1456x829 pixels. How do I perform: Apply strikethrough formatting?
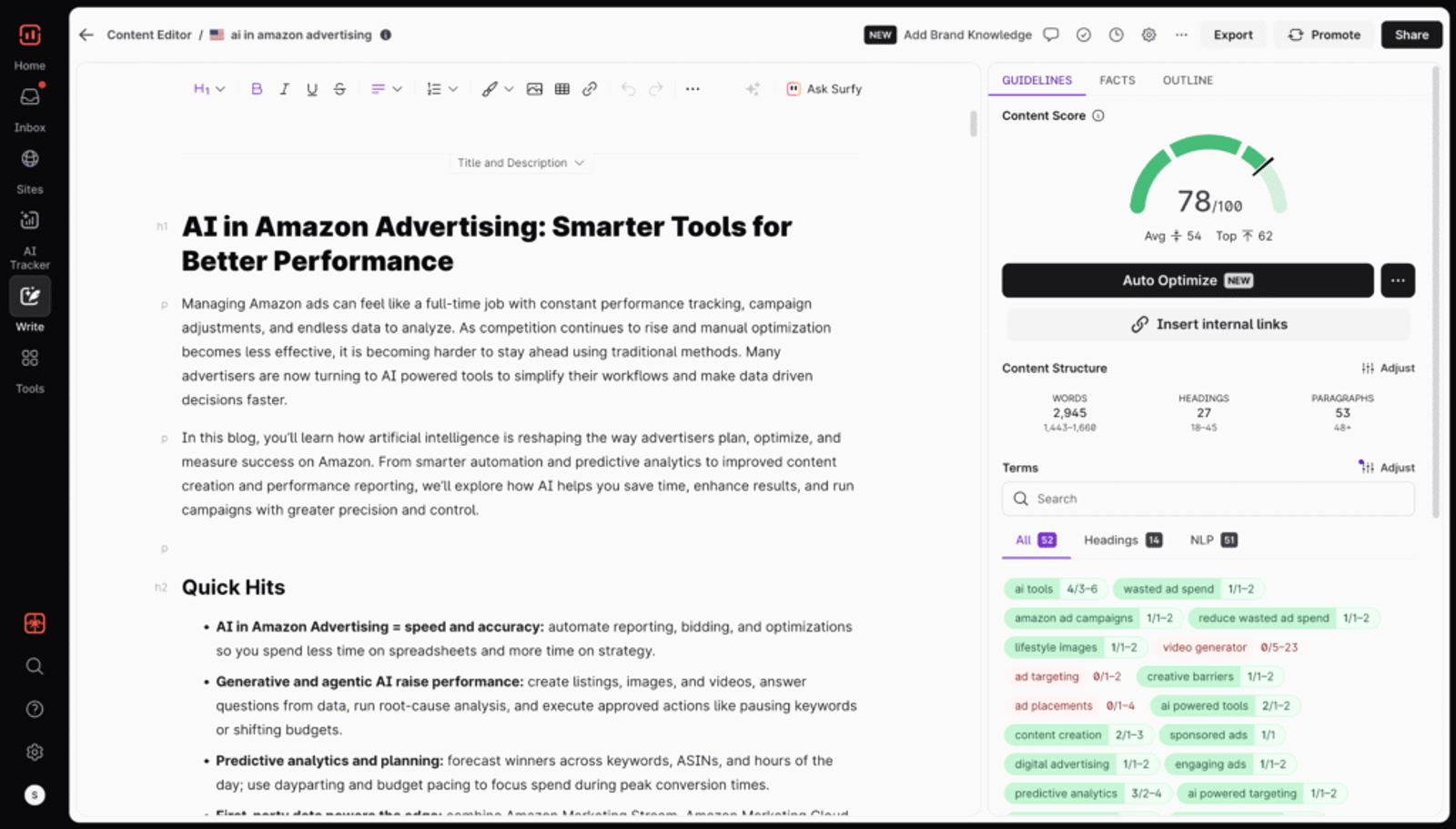coord(339,89)
